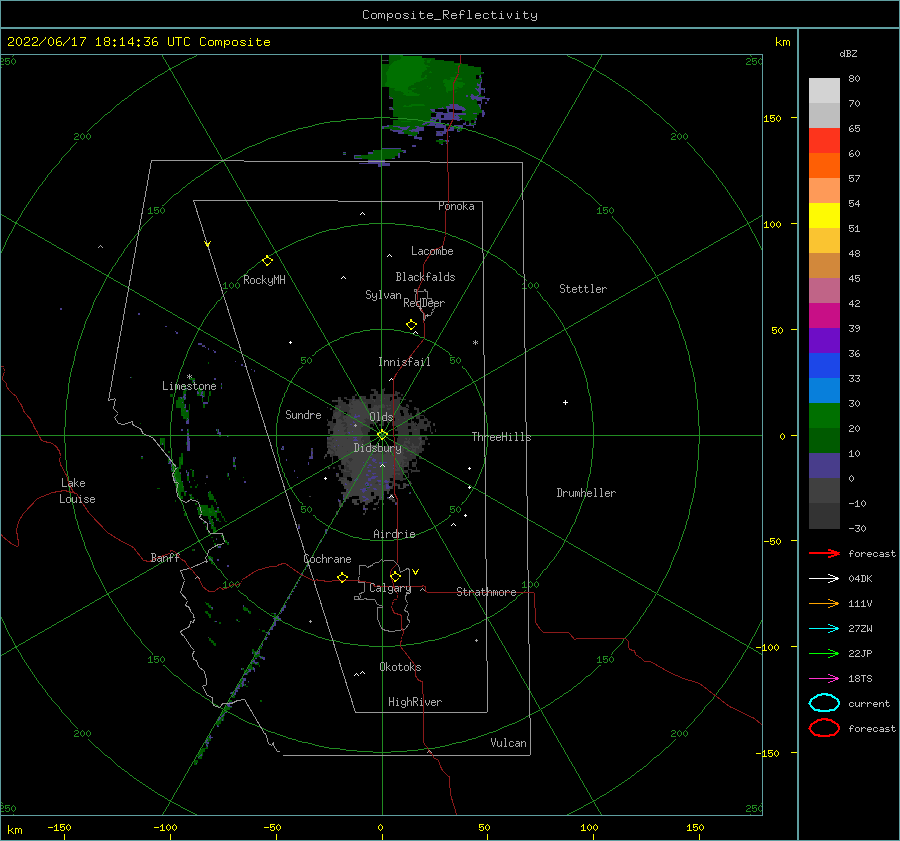Screen dimensions: 900x841
Task: Click the orange 111V arrow in legend
Action: click(x=824, y=603)
